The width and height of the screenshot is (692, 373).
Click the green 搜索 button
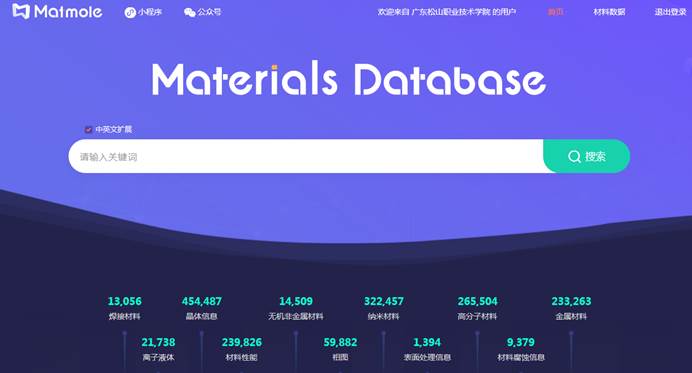587,156
